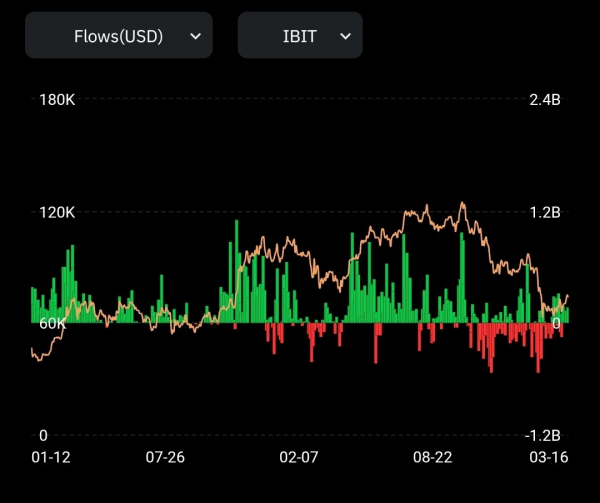600x503 pixels.
Task: Click the orange line's rightmost end point
Action: point(569,295)
